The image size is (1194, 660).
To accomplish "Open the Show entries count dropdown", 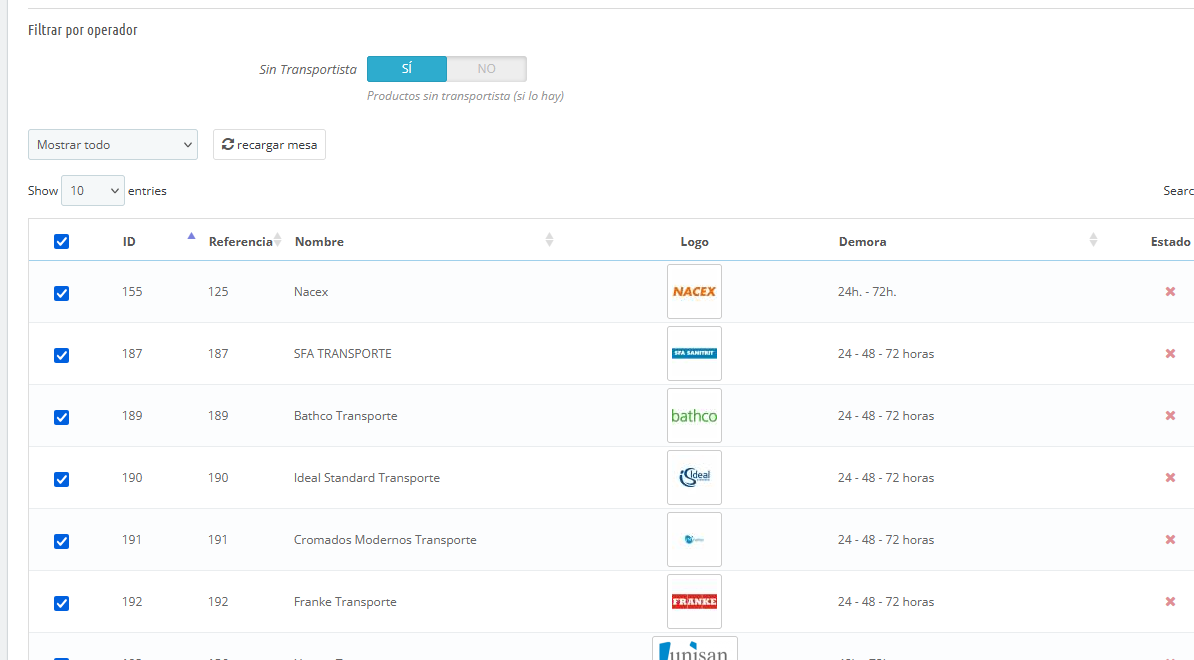I will tap(93, 191).
